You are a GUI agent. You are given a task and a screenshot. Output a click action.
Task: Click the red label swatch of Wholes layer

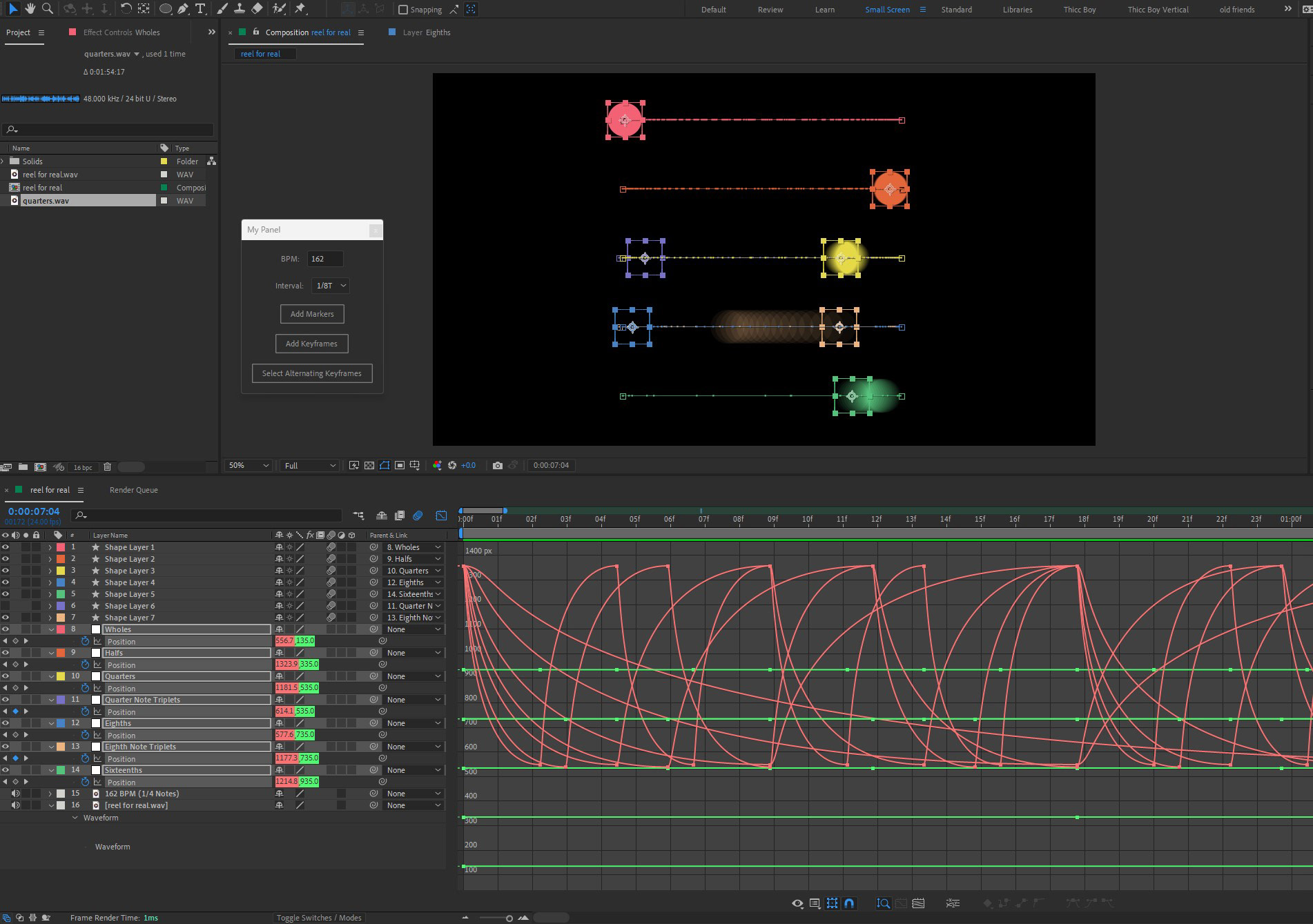[61, 629]
